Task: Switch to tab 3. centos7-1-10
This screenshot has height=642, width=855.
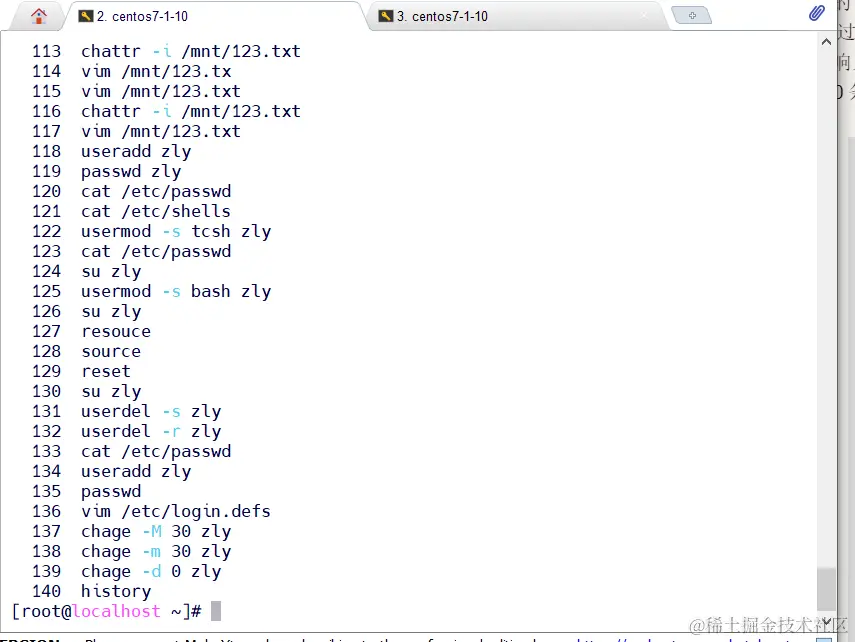Action: click(x=518, y=16)
